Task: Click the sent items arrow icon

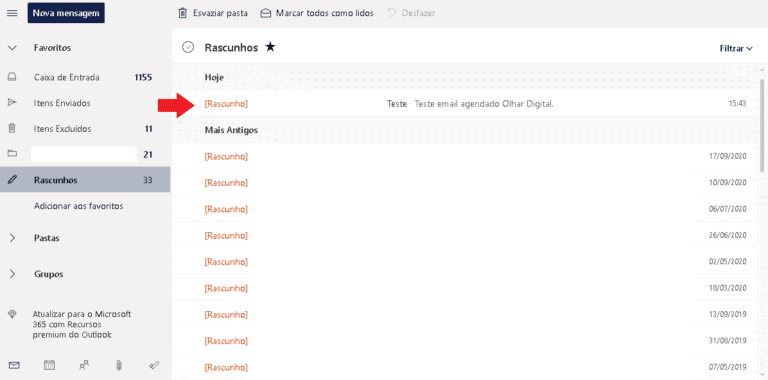Action: [x=13, y=103]
